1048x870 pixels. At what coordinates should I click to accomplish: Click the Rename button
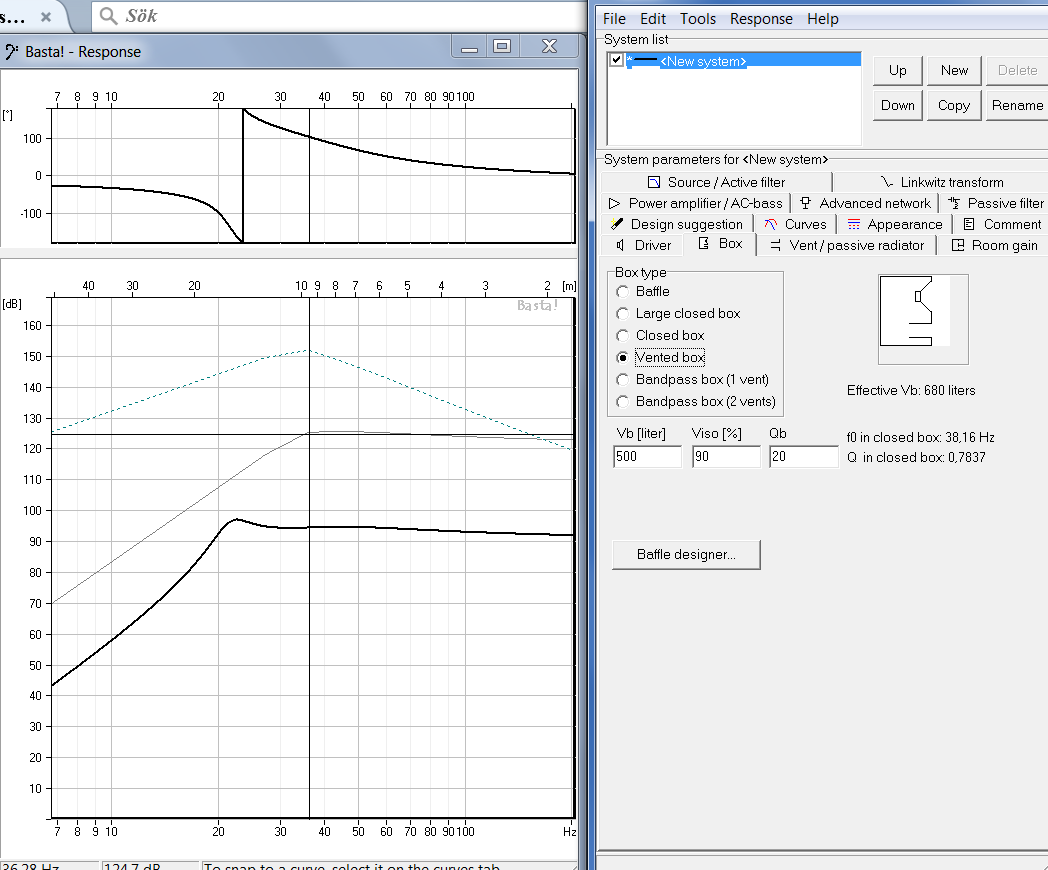tap(1017, 106)
